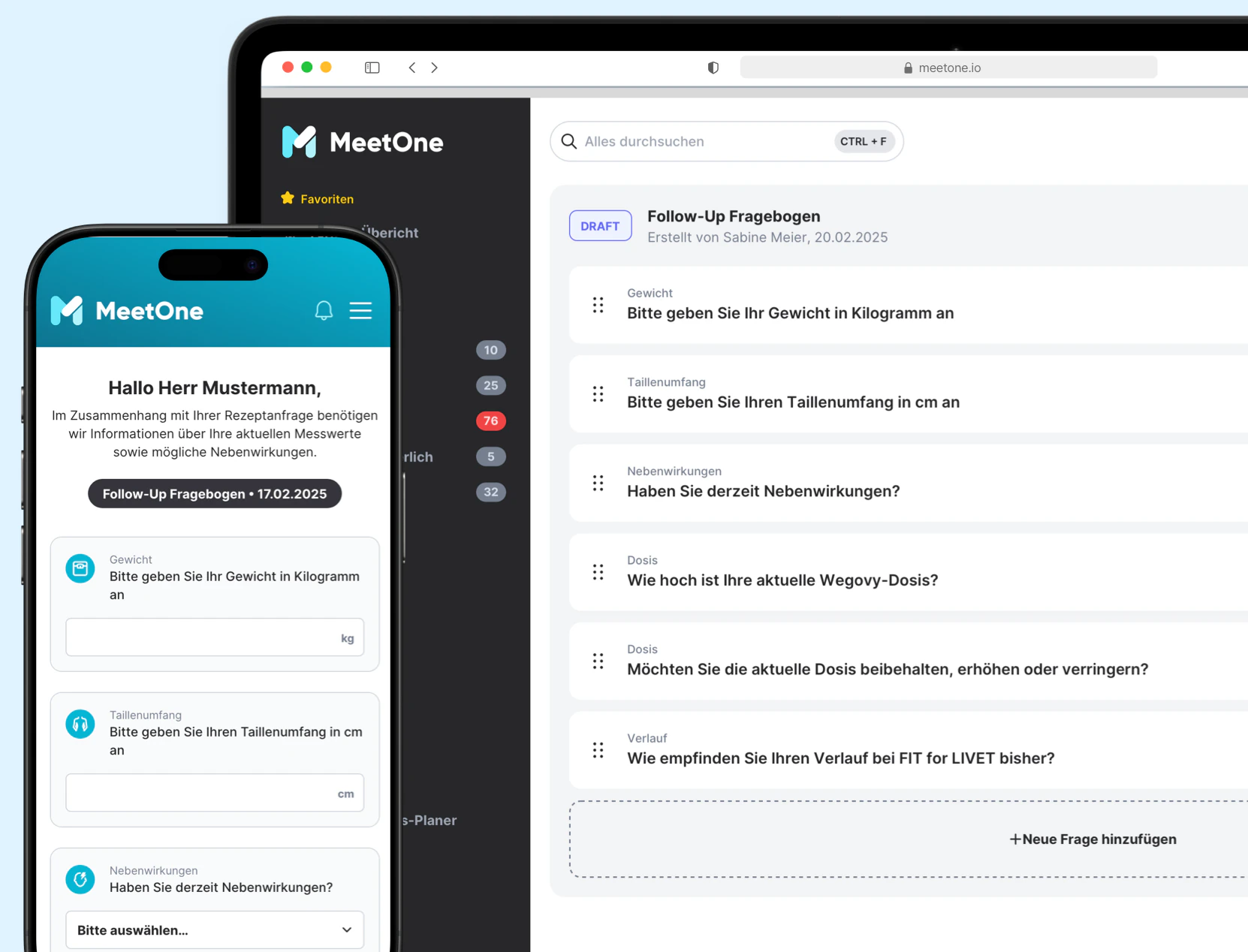Open desktop question about Taillenumfang in cm
1248x952 pixels.
909,394
